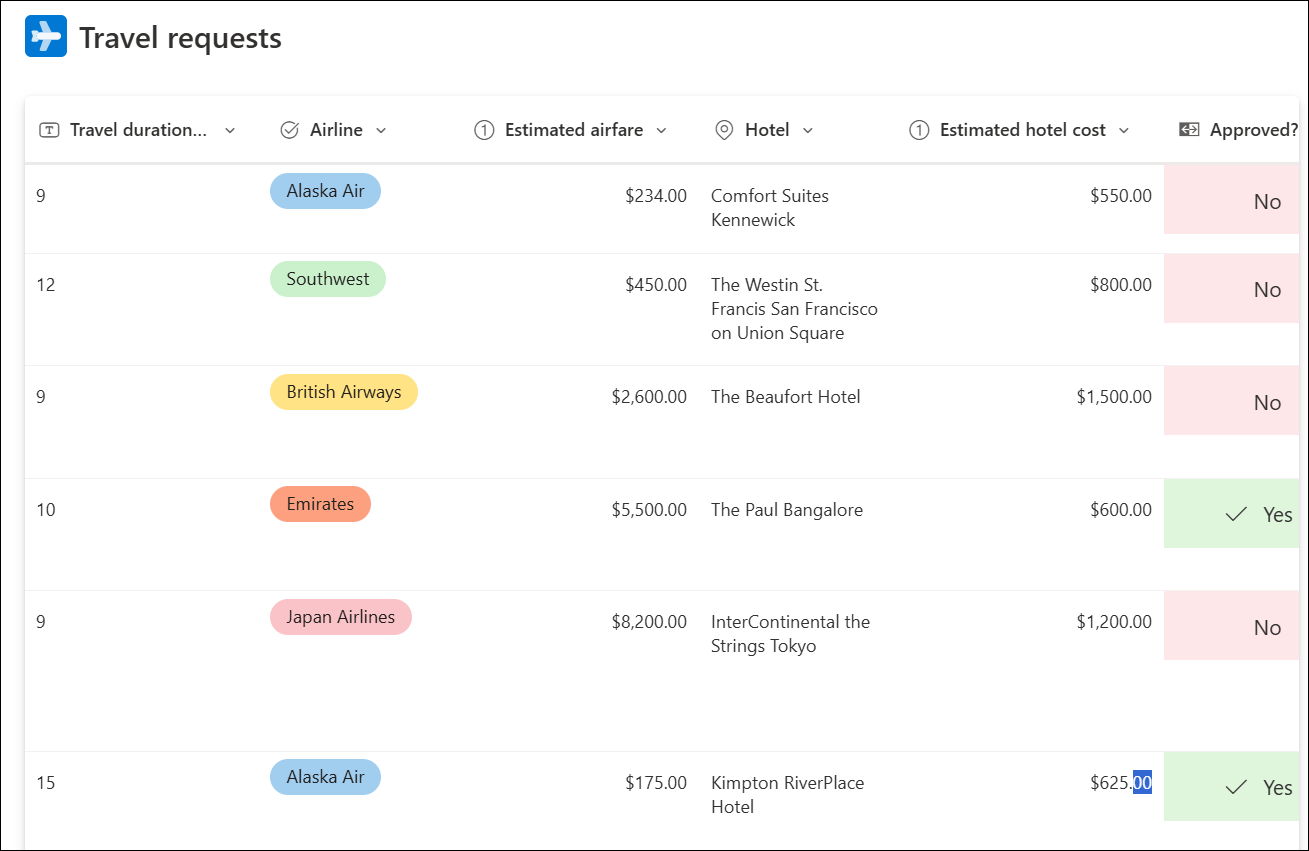Click the location pin icon beside Hotel header
This screenshot has height=851, width=1309.
[724, 129]
